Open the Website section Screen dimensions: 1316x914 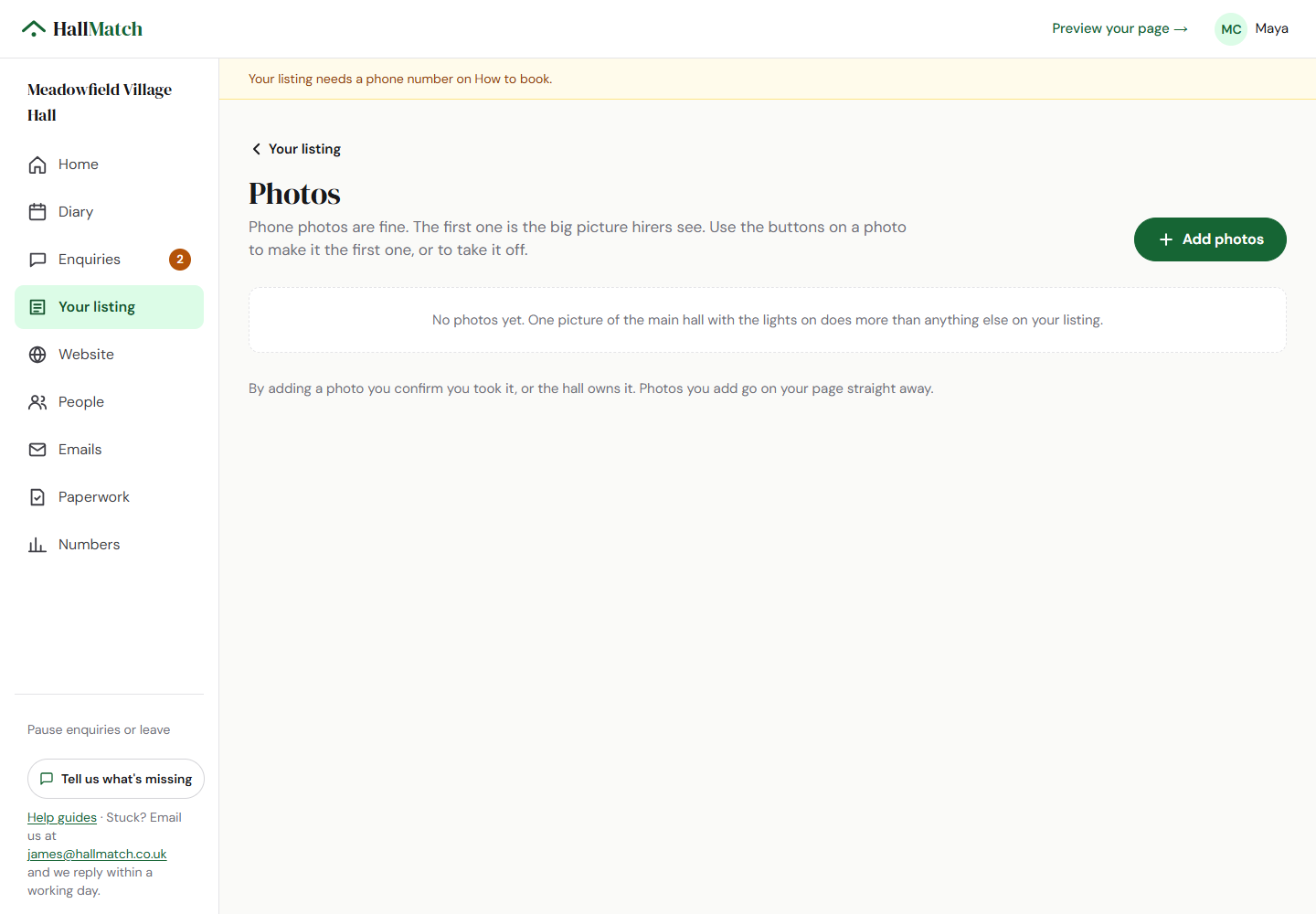pyautogui.click(x=109, y=355)
